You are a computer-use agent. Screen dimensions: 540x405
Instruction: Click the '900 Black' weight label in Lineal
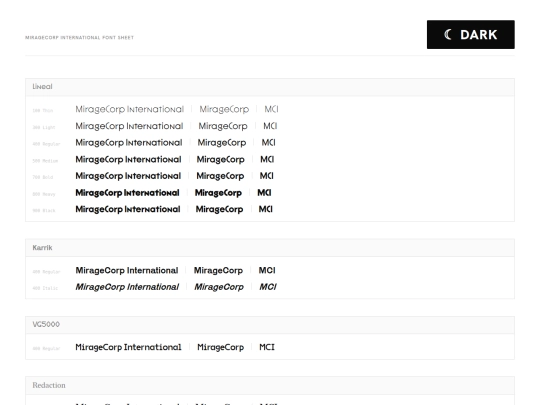pyautogui.click(x=44, y=210)
